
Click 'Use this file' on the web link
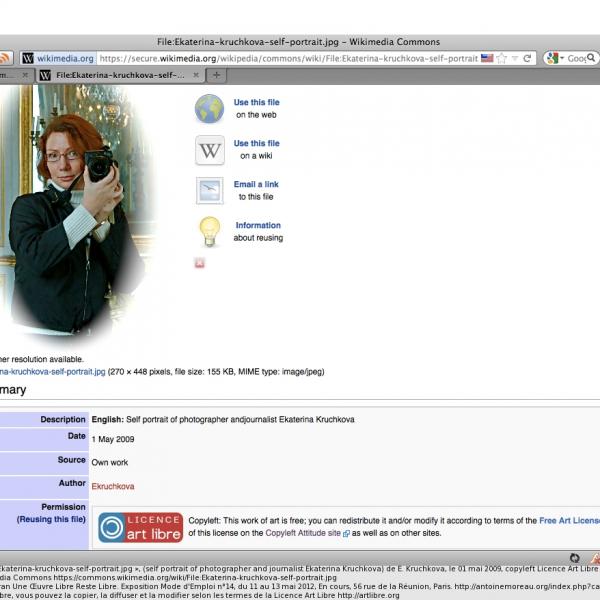coord(256,102)
